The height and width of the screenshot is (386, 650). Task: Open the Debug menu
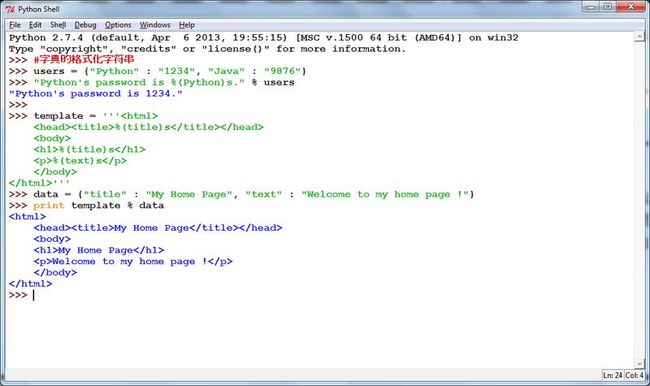[x=85, y=25]
